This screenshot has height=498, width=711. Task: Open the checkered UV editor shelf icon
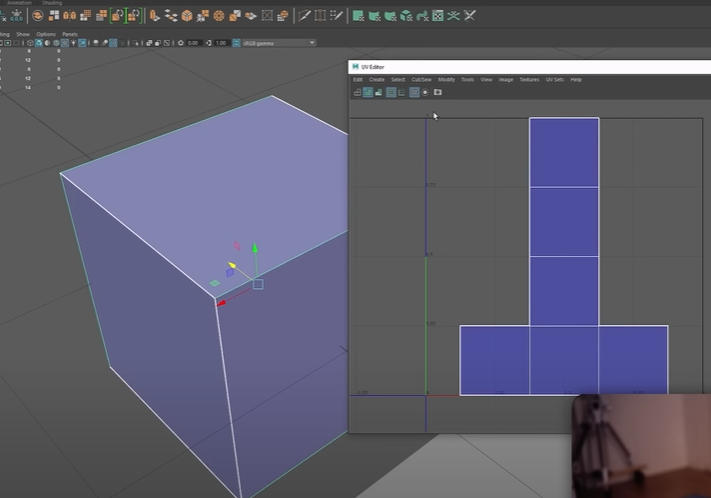click(437, 16)
